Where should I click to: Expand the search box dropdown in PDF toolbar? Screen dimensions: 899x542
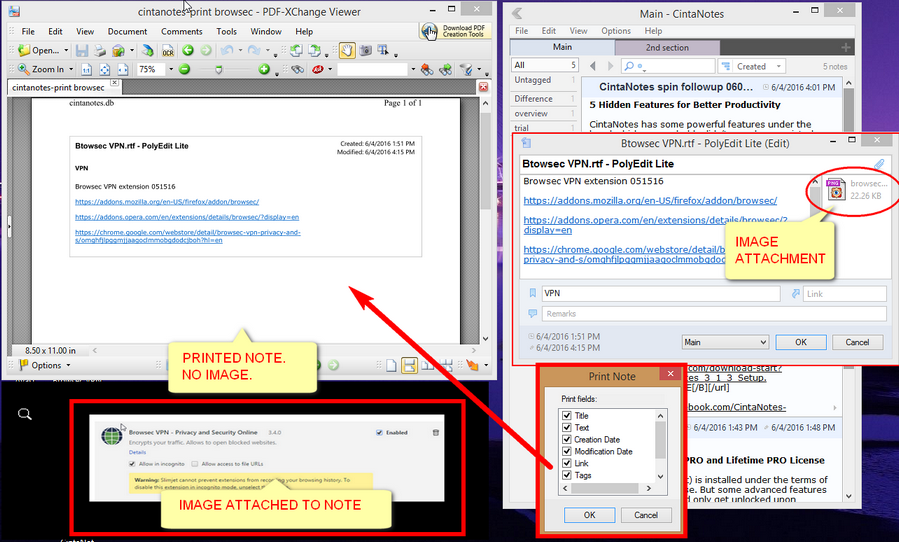pyautogui.click(x=413, y=69)
